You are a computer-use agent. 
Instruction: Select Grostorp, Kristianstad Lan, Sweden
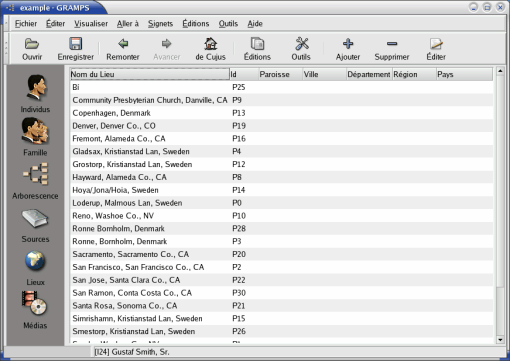pyautogui.click(x=281, y=164)
